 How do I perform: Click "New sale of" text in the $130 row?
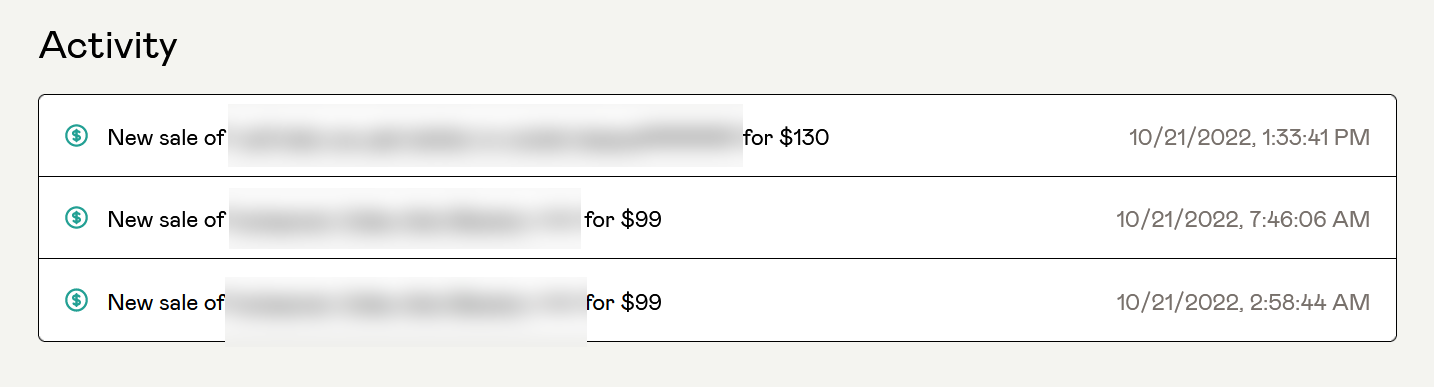tap(166, 137)
